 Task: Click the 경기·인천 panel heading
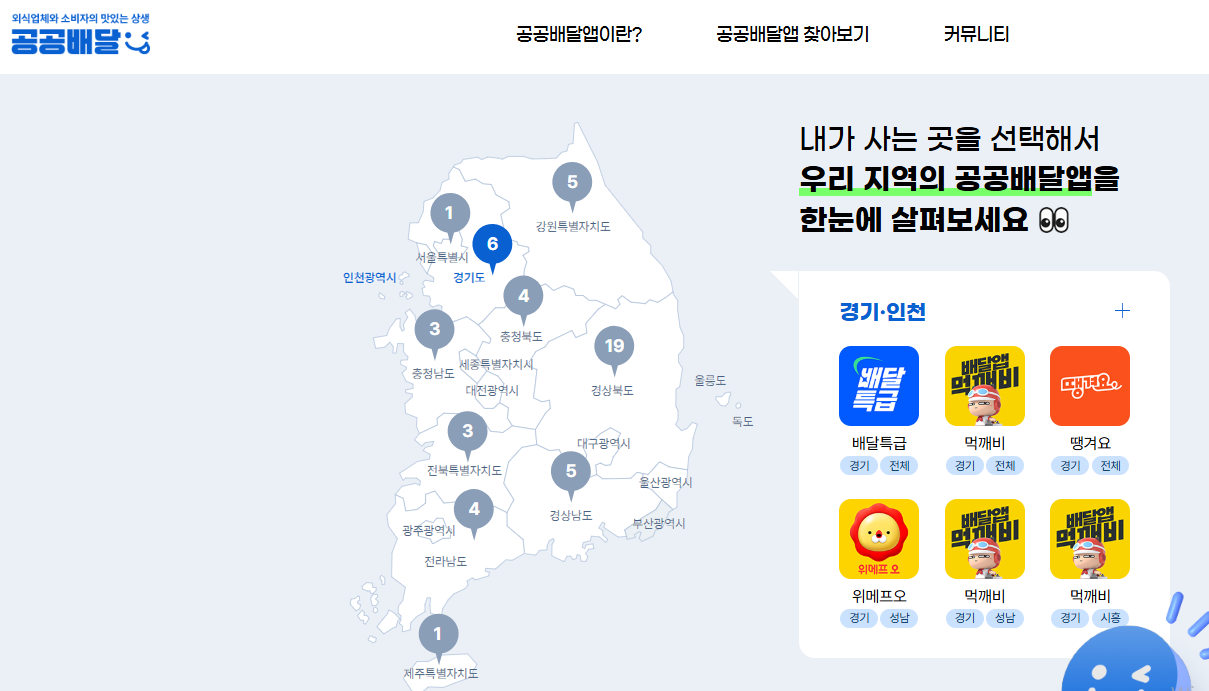click(x=883, y=311)
